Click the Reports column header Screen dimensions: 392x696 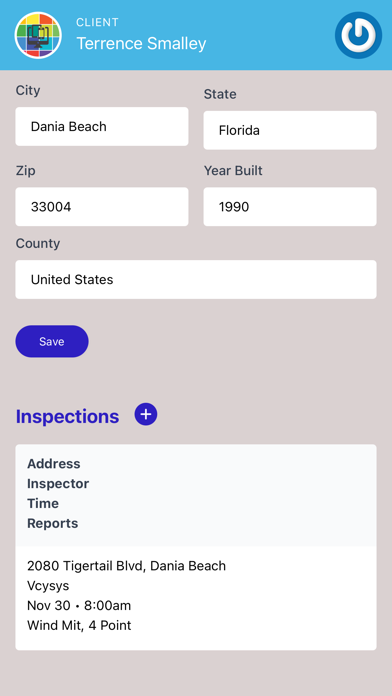tap(52, 523)
